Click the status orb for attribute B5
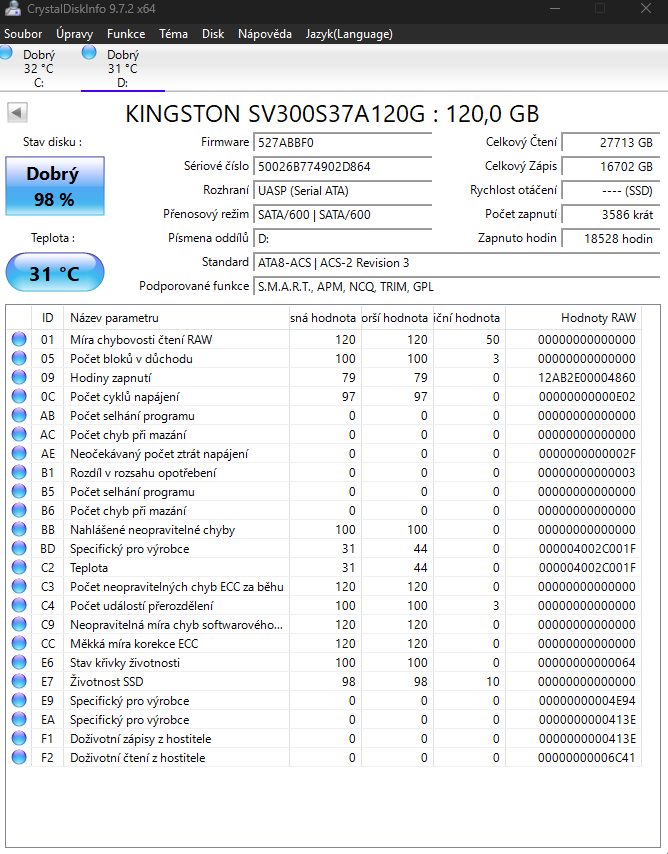 coord(19,491)
